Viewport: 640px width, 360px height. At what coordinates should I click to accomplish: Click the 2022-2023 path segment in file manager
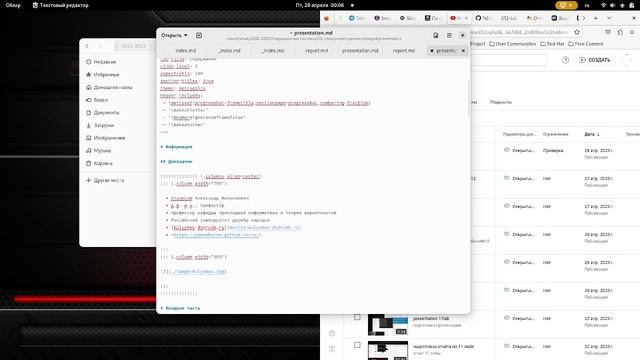133,46
